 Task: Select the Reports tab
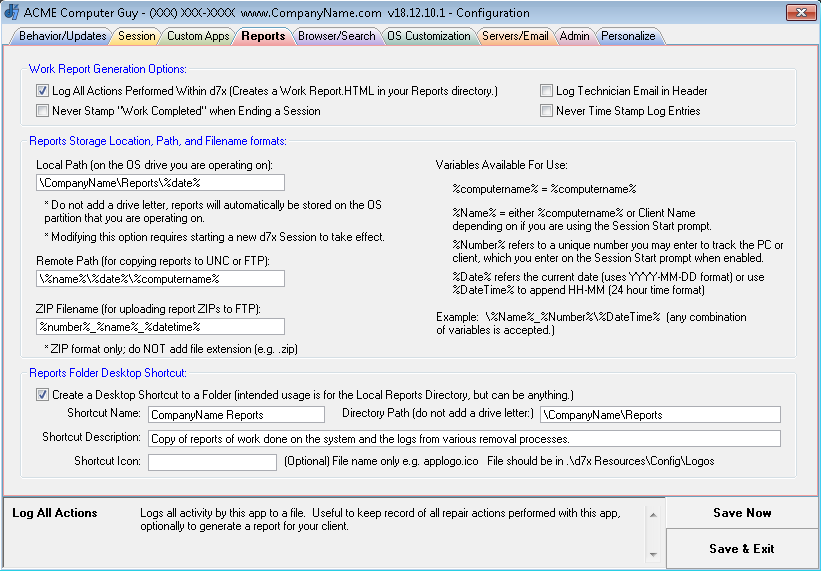[263, 36]
